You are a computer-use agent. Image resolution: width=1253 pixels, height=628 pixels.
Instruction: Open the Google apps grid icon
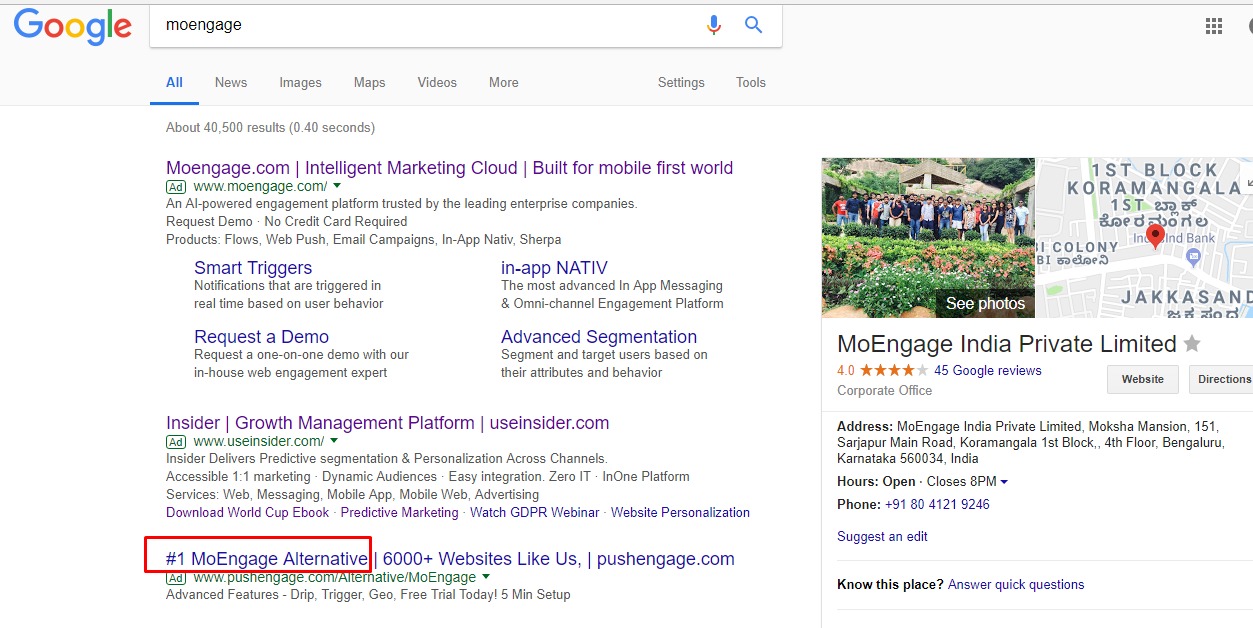(1214, 27)
